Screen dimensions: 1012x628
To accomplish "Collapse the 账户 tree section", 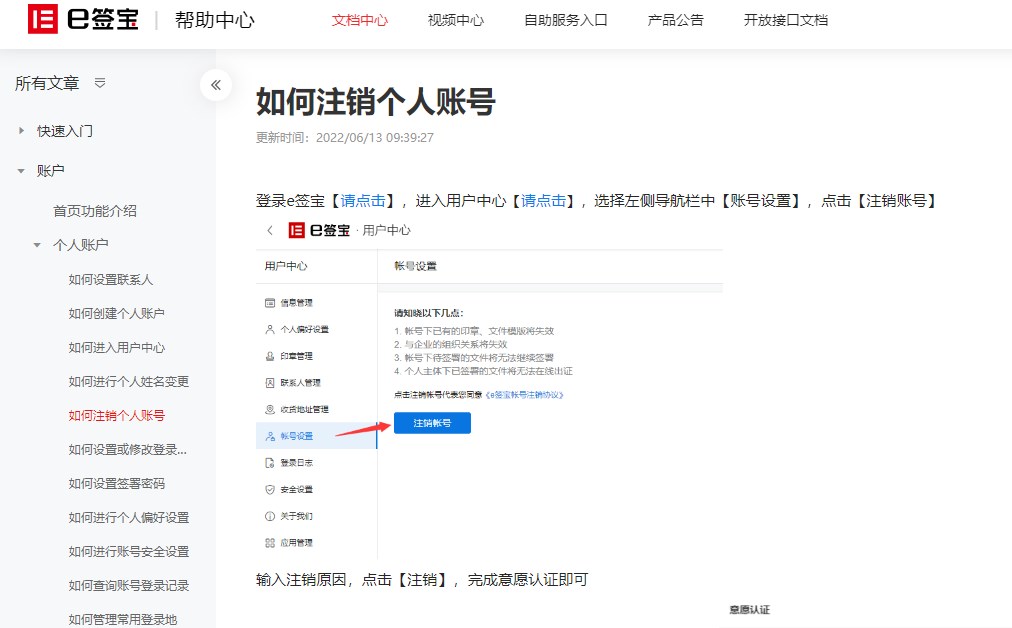I will click(21, 171).
